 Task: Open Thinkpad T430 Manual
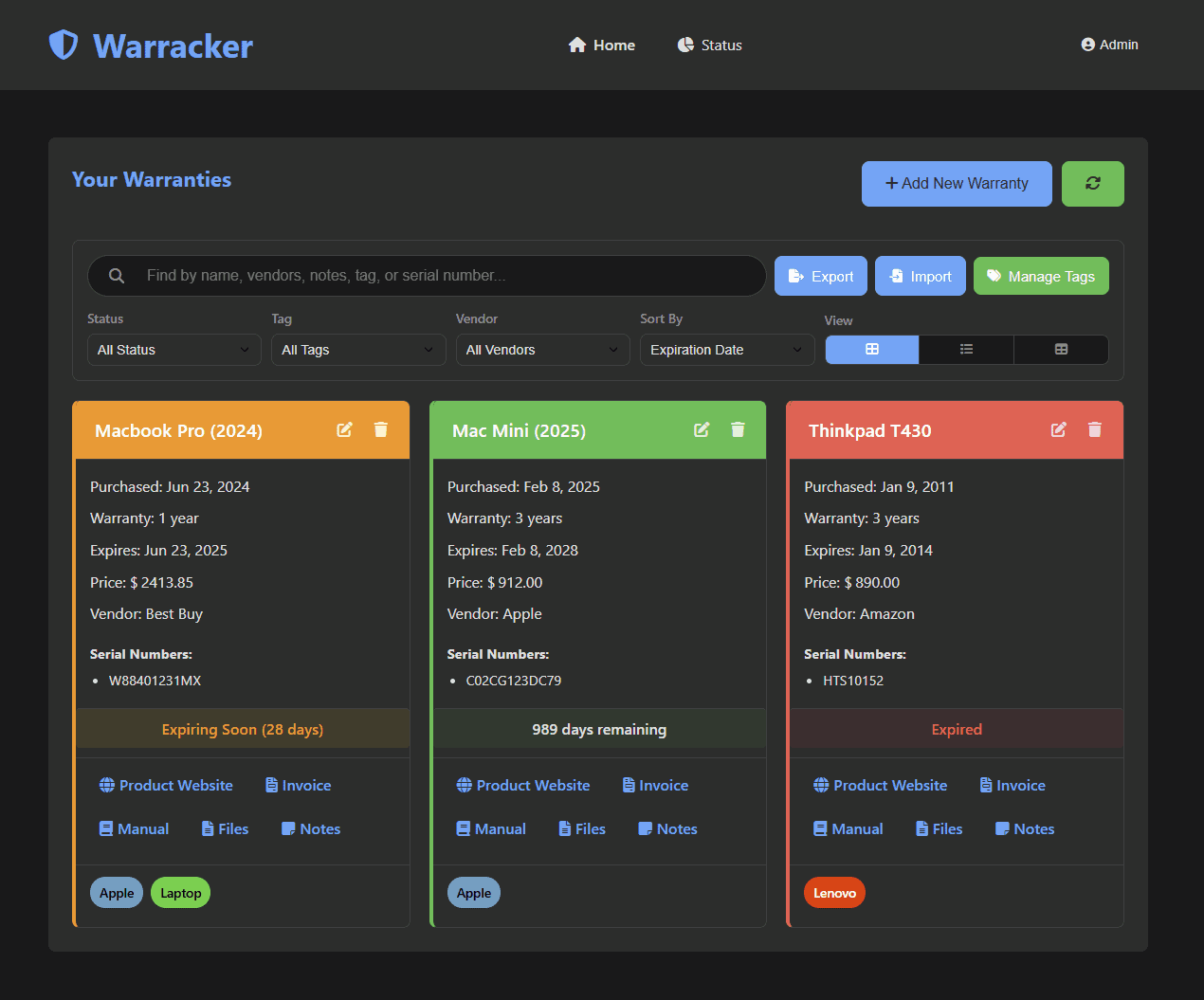(848, 828)
